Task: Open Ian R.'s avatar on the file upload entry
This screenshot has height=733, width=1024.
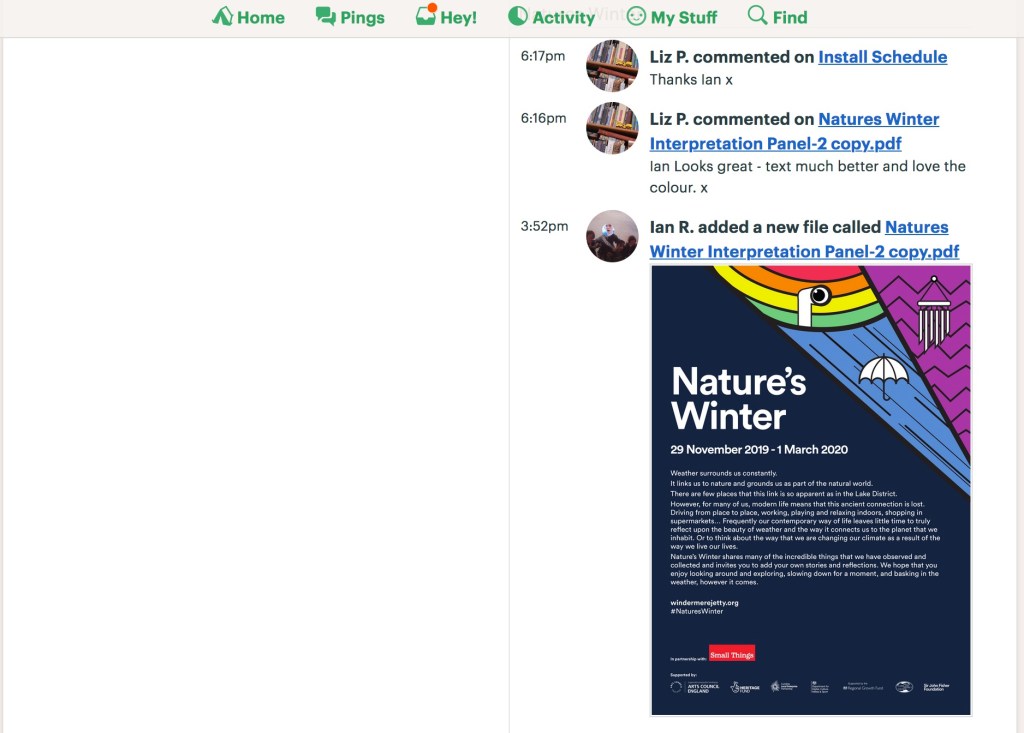Action: [x=612, y=236]
